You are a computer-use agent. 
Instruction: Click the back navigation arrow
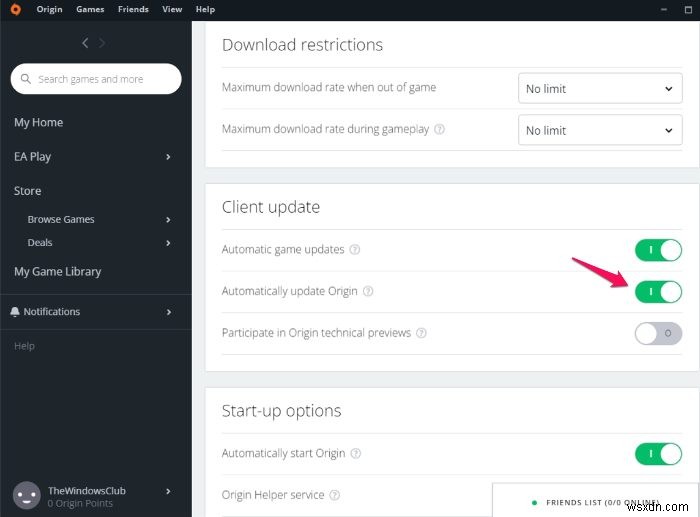click(x=85, y=43)
